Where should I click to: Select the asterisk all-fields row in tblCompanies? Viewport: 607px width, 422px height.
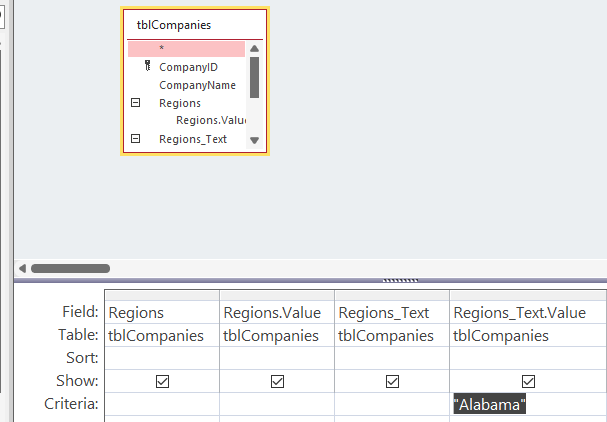[186, 49]
